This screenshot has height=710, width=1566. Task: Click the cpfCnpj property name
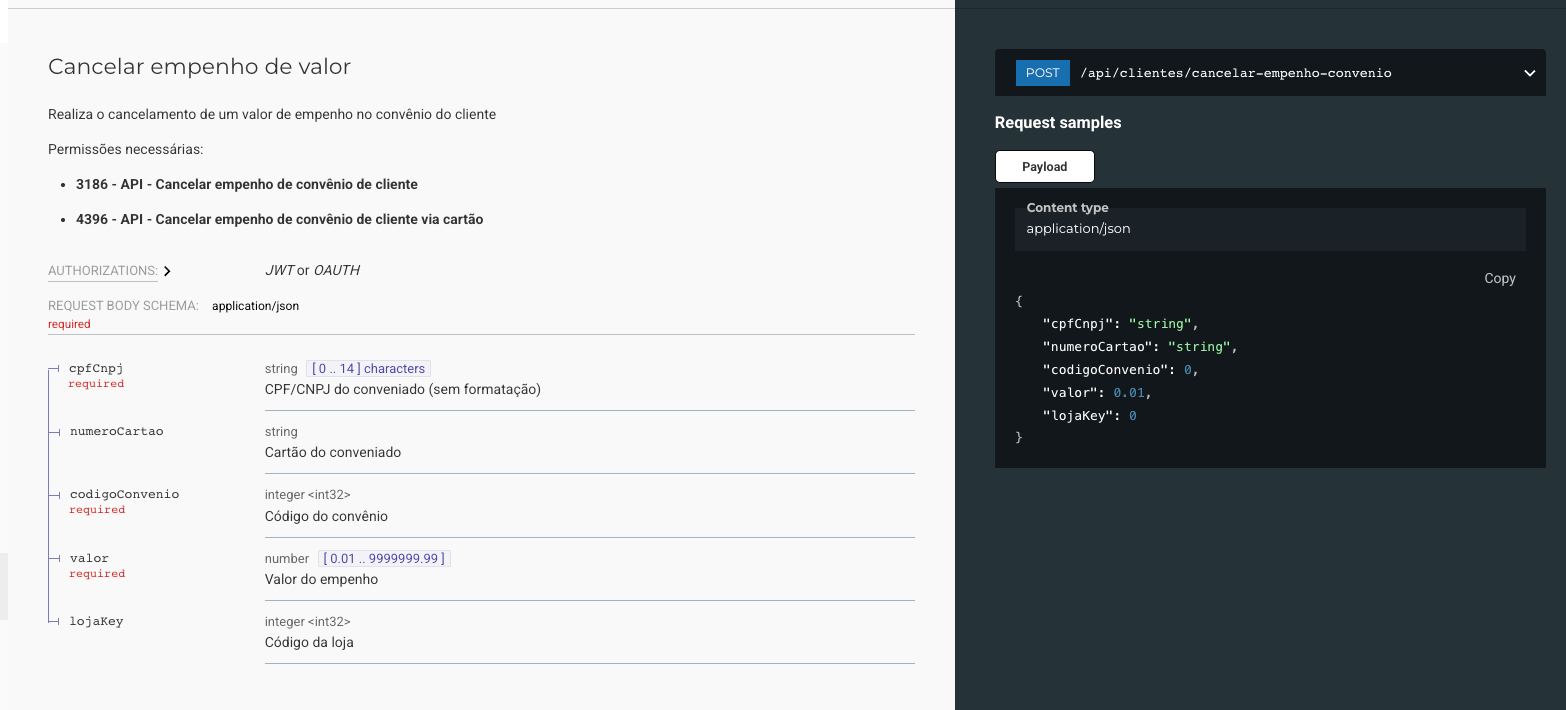click(x=96, y=368)
